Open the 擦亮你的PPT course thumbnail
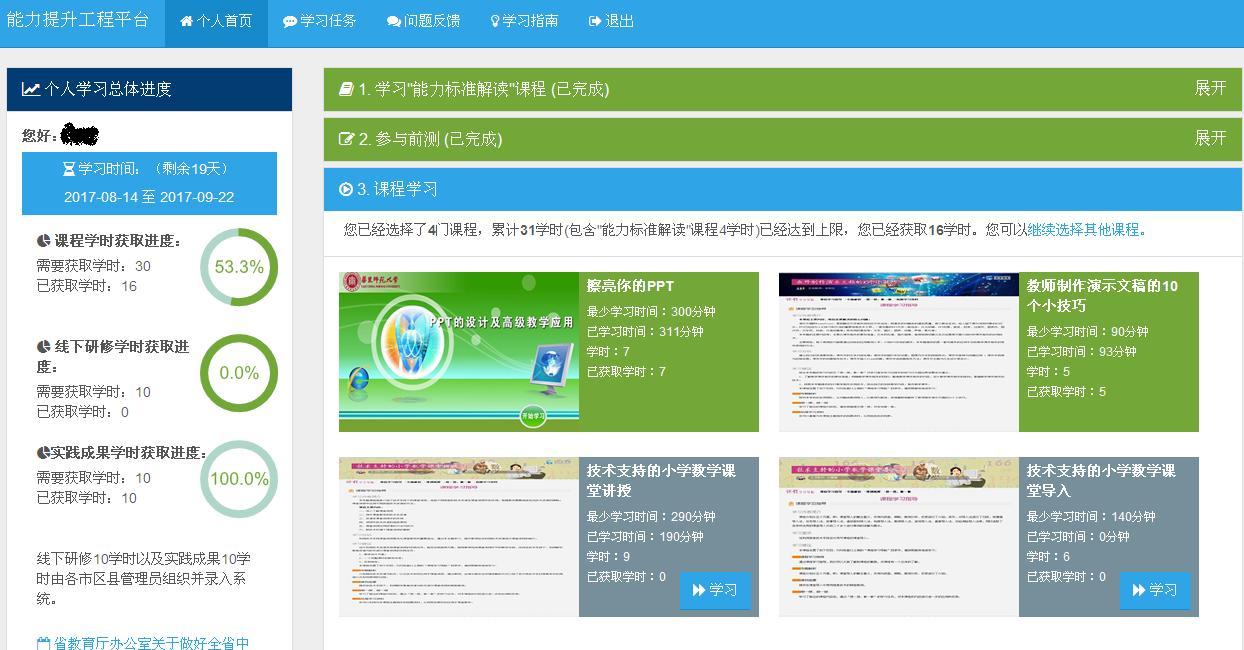The height and width of the screenshot is (650, 1244). point(459,352)
